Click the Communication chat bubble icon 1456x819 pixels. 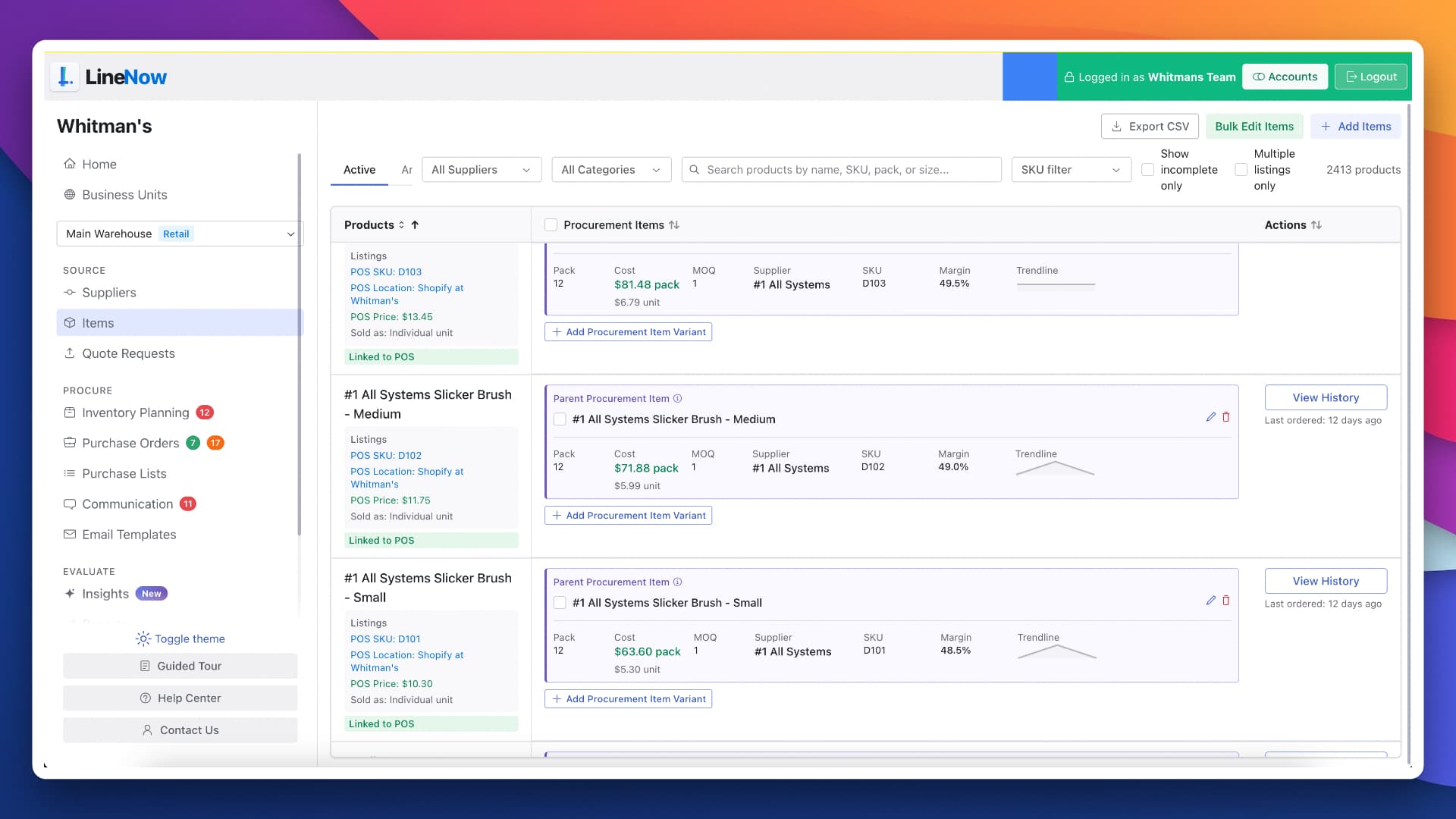(70, 504)
